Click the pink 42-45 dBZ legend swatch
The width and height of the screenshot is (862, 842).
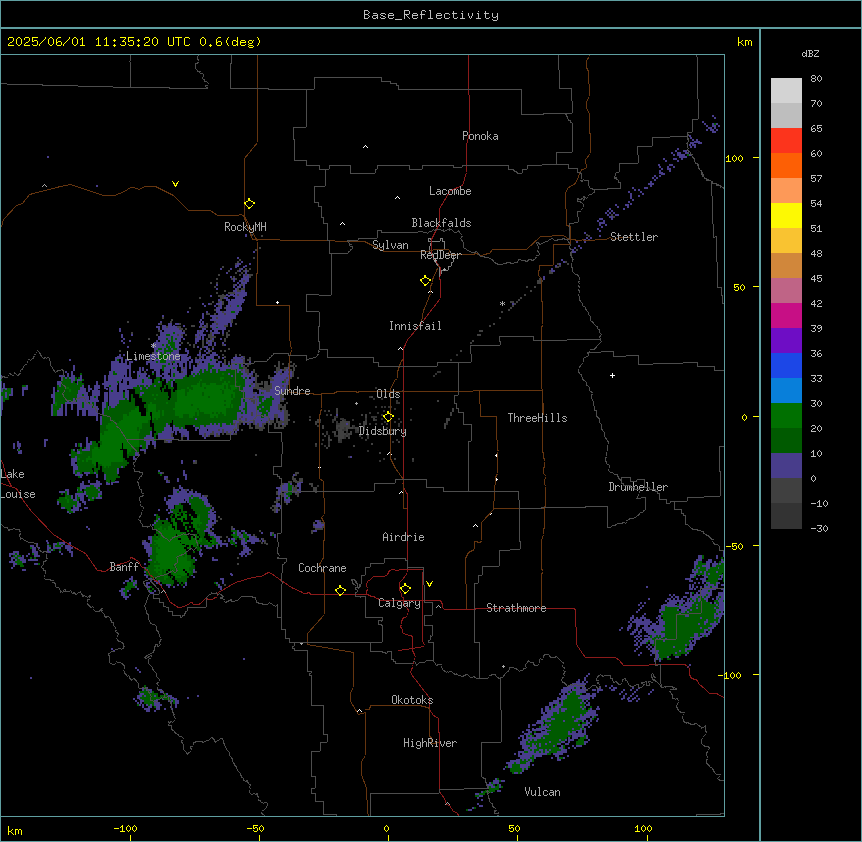(x=786, y=291)
